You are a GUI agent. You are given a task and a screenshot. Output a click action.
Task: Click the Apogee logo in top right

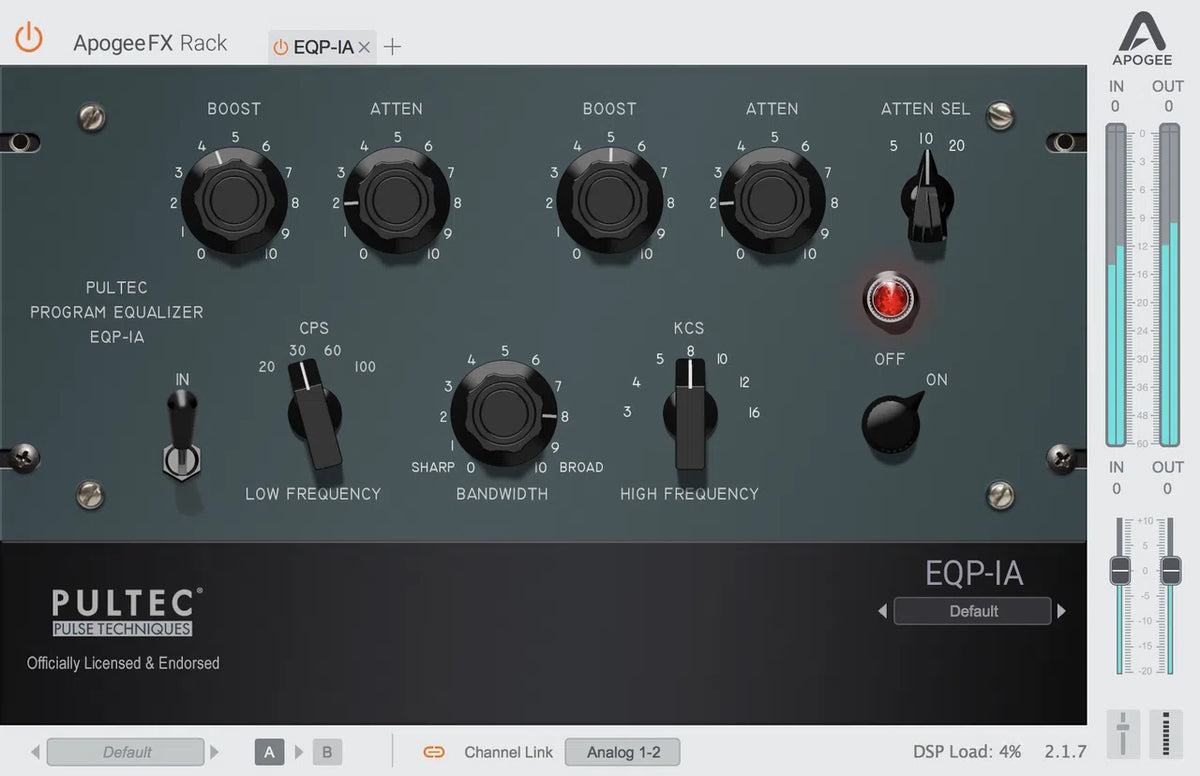(1141, 33)
